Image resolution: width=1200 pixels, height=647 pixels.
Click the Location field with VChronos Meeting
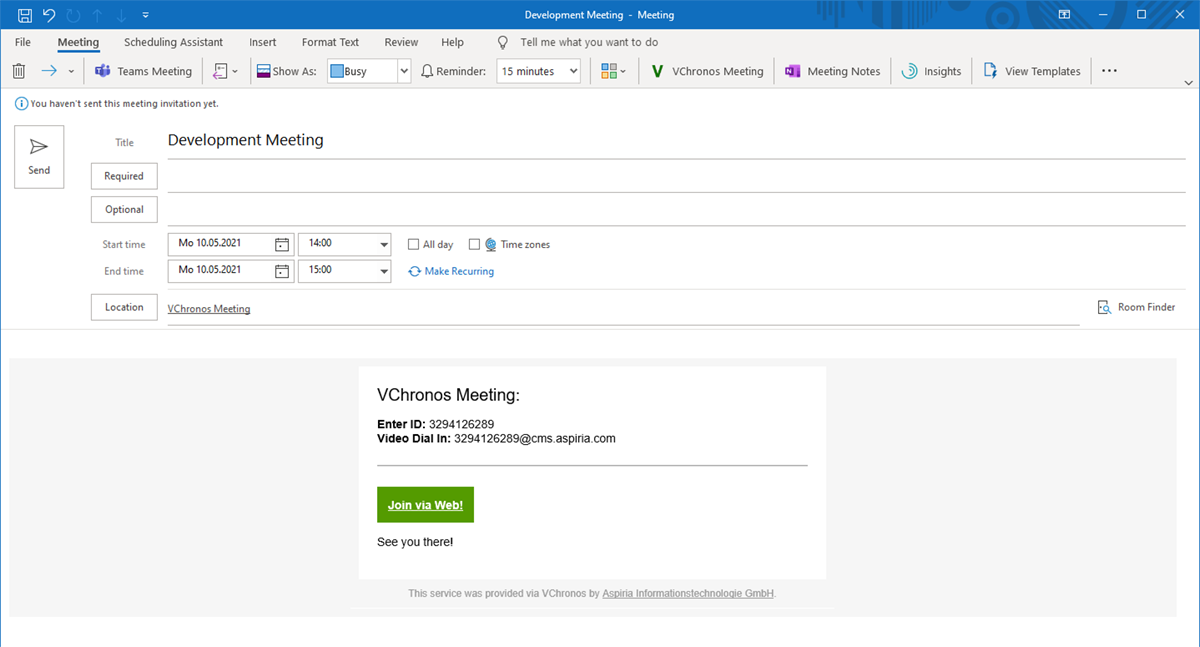[623, 309]
